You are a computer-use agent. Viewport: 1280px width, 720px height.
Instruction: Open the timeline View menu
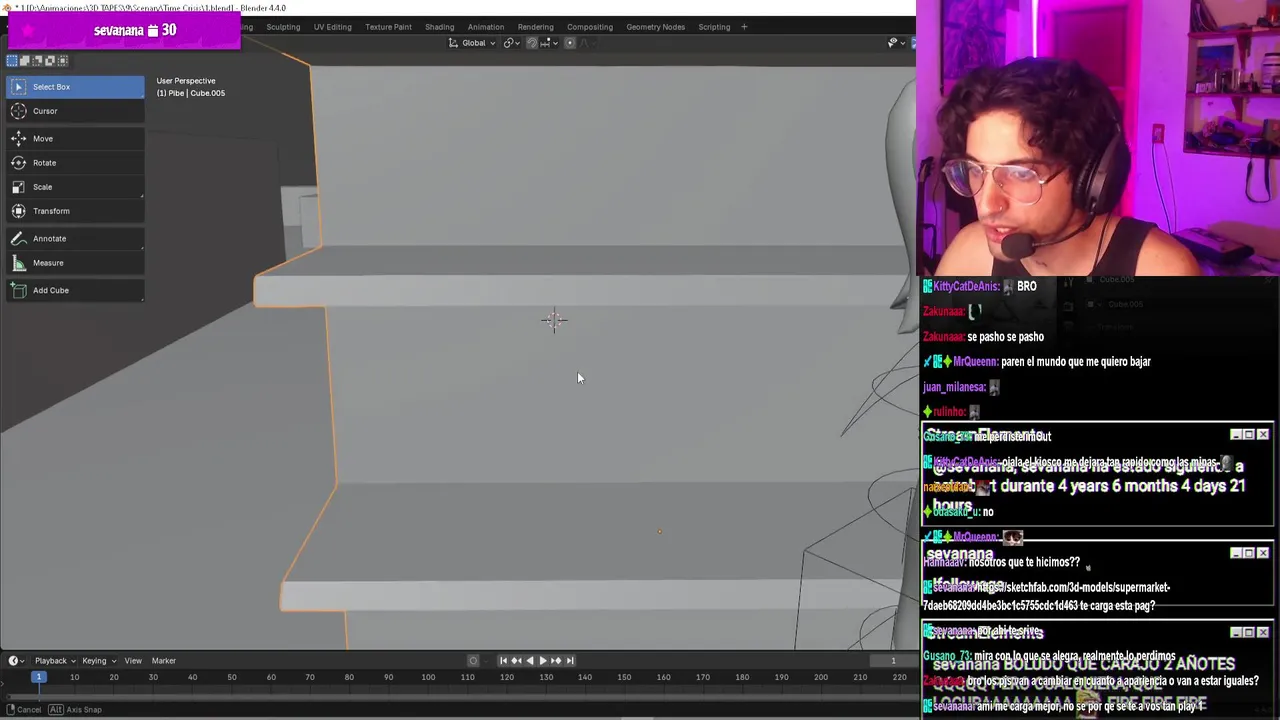[x=133, y=660]
